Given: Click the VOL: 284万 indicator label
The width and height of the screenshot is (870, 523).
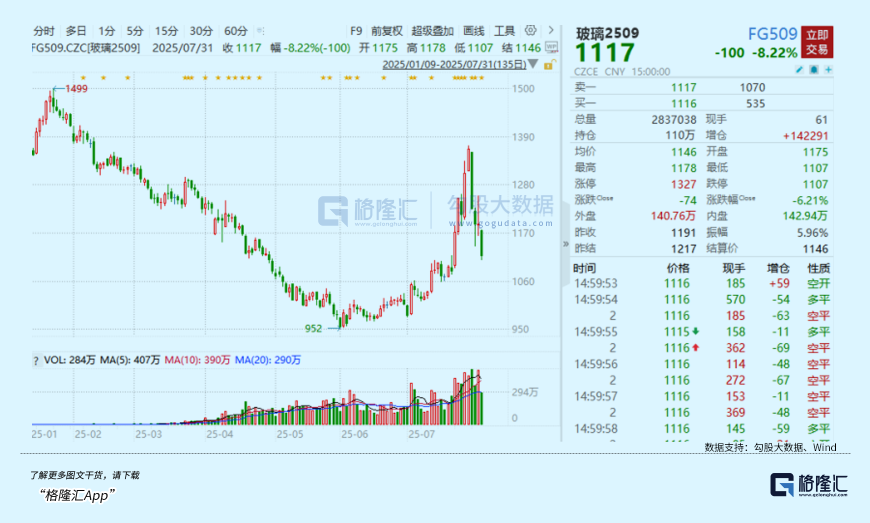Looking at the screenshot, I should [x=69, y=360].
